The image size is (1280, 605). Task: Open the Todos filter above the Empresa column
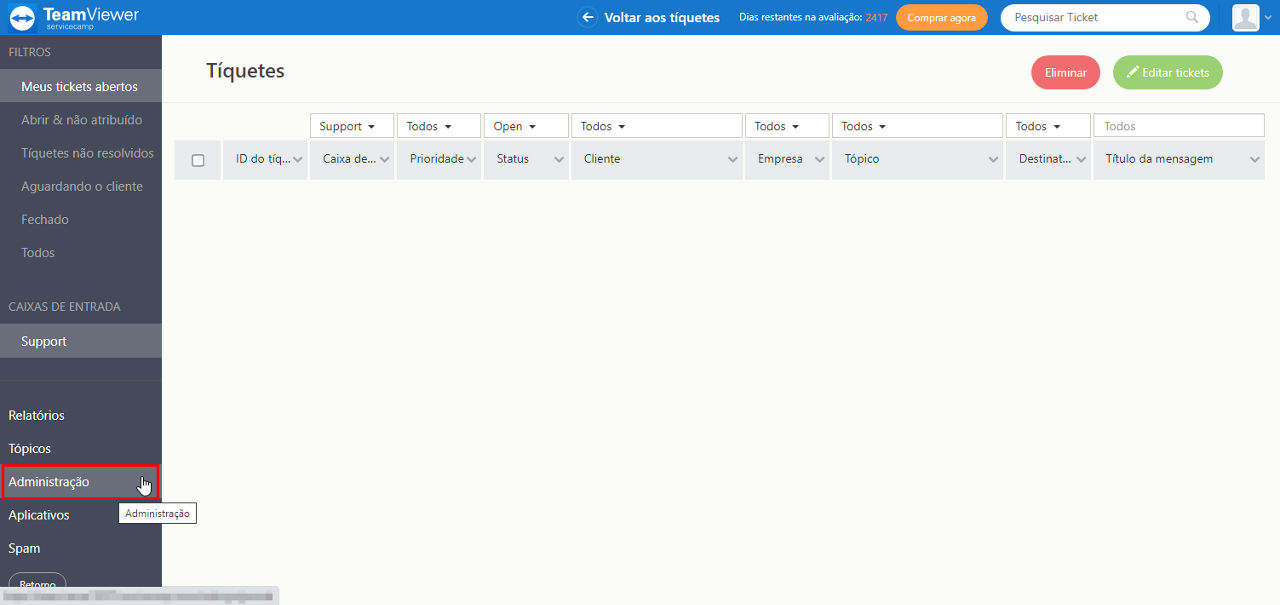pyautogui.click(x=787, y=126)
